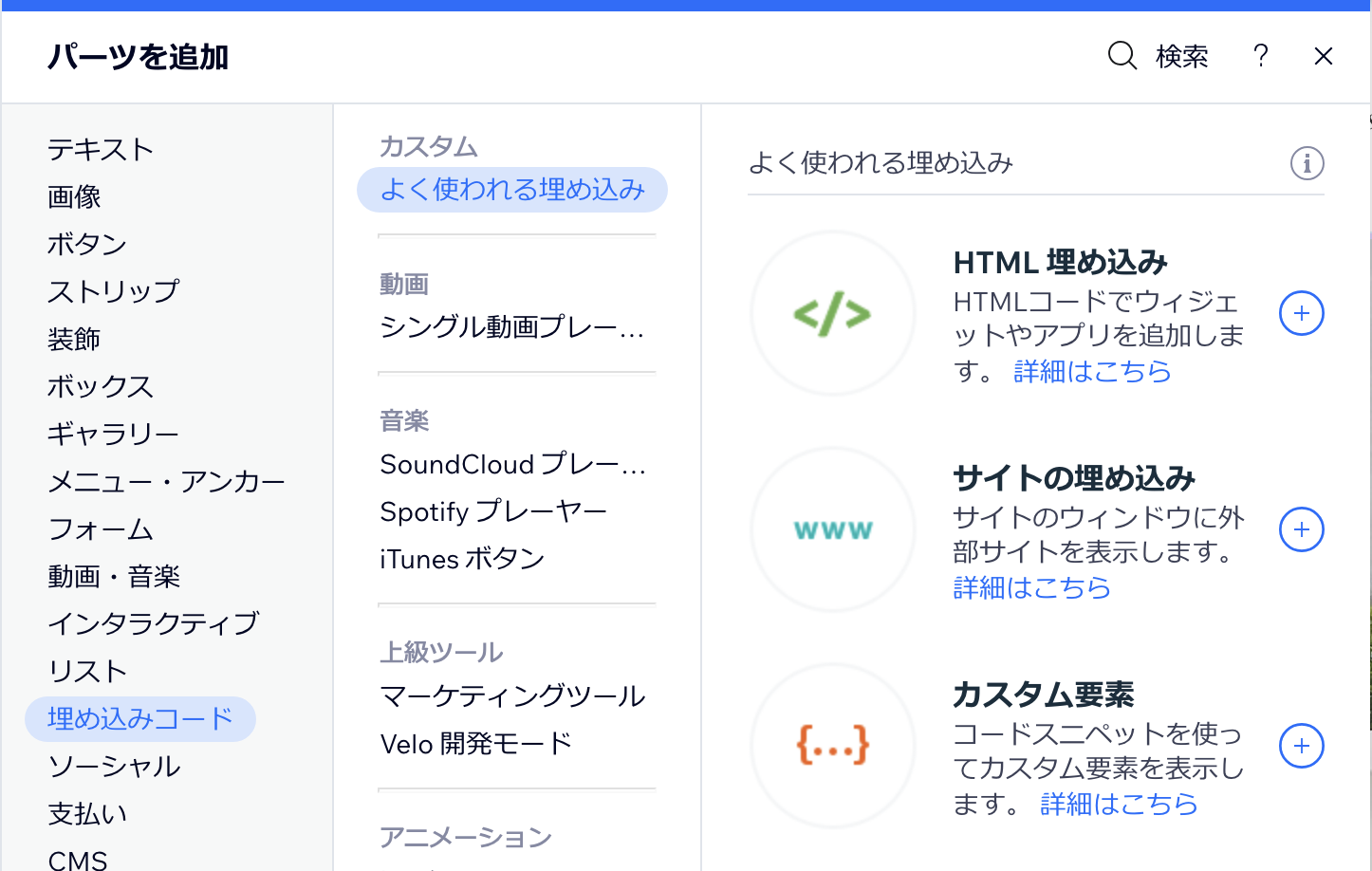Add カスタム要素 with its plus button
The image size is (1372, 871).
[1302, 746]
